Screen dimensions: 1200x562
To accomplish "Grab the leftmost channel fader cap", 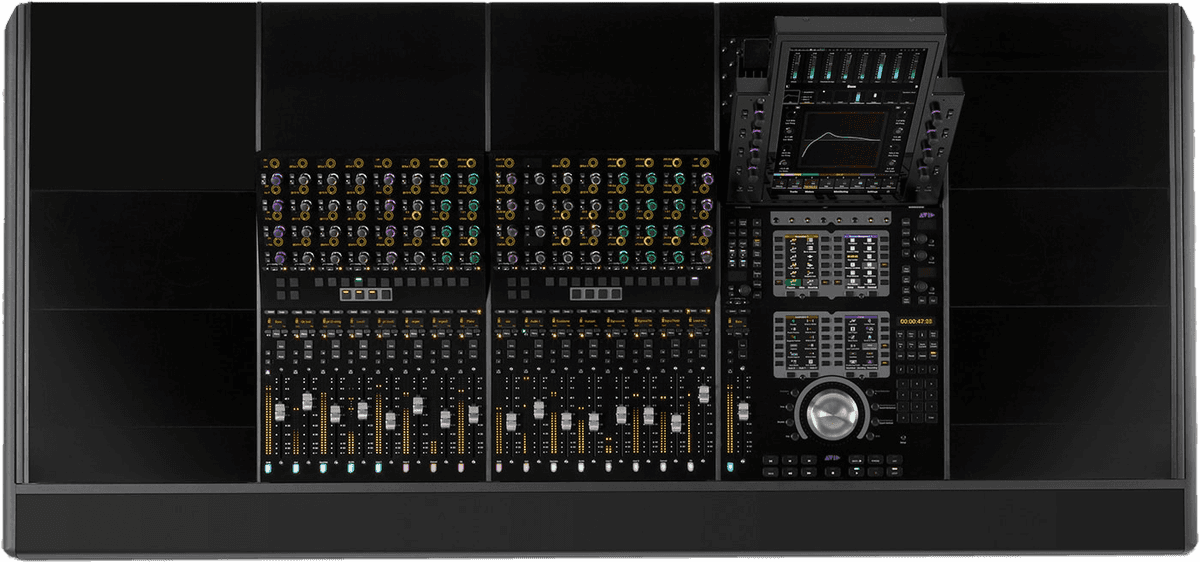I will click(x=280, y=414).
